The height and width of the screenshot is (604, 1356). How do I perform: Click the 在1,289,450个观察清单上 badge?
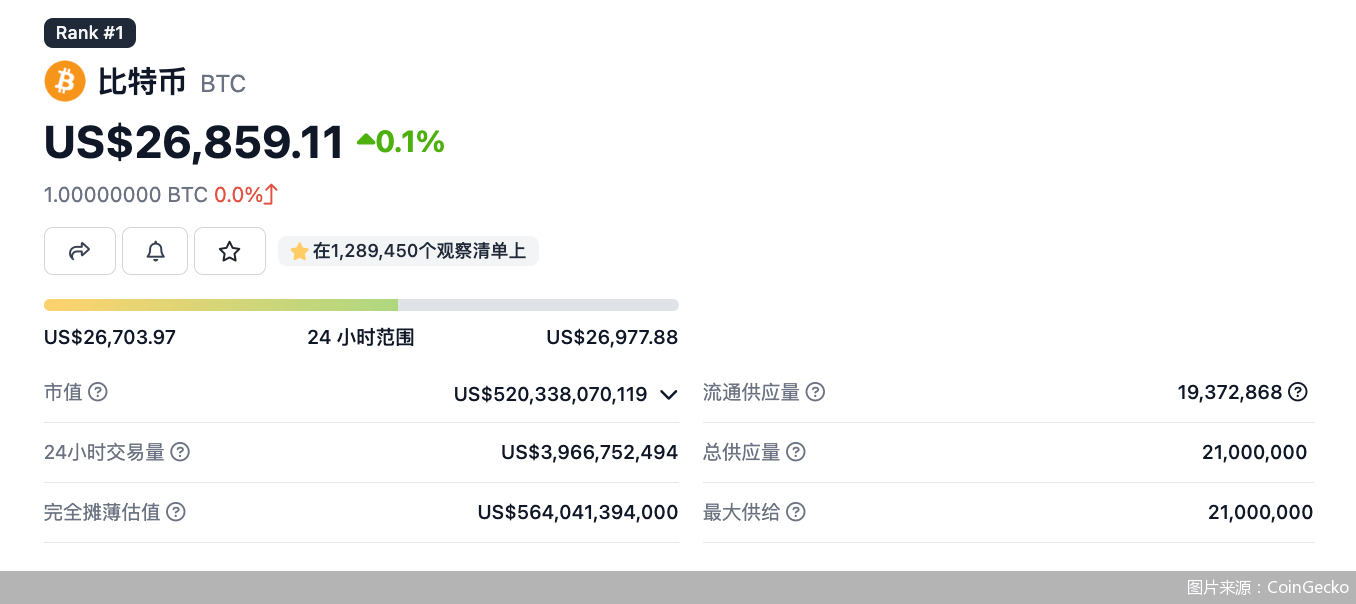[408, 250]
